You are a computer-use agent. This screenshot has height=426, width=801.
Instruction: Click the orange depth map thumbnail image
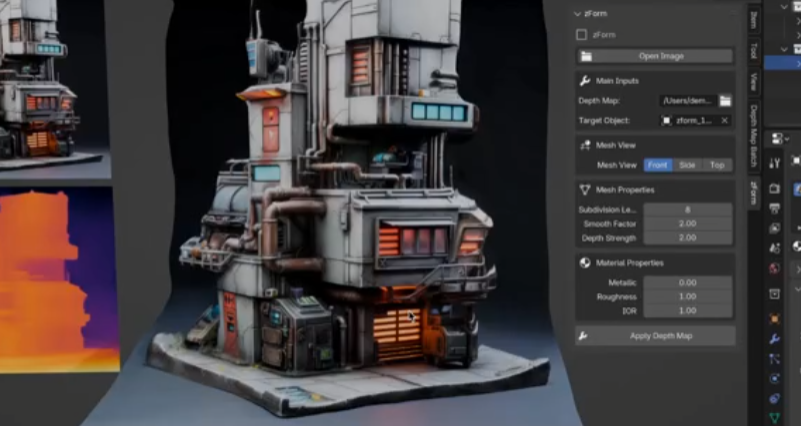pyautogui.click(x=58, y=280)
